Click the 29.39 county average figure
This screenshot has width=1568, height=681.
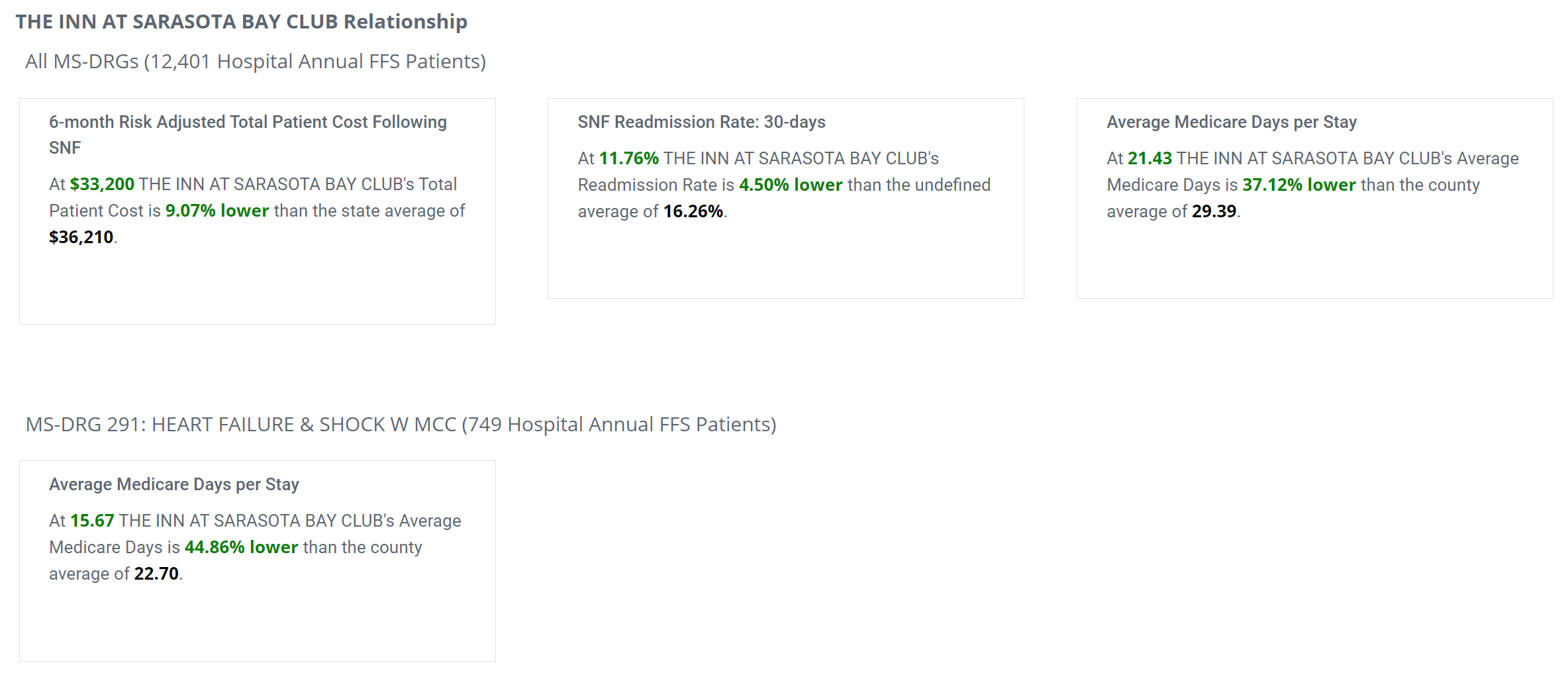click(1214, 211)
